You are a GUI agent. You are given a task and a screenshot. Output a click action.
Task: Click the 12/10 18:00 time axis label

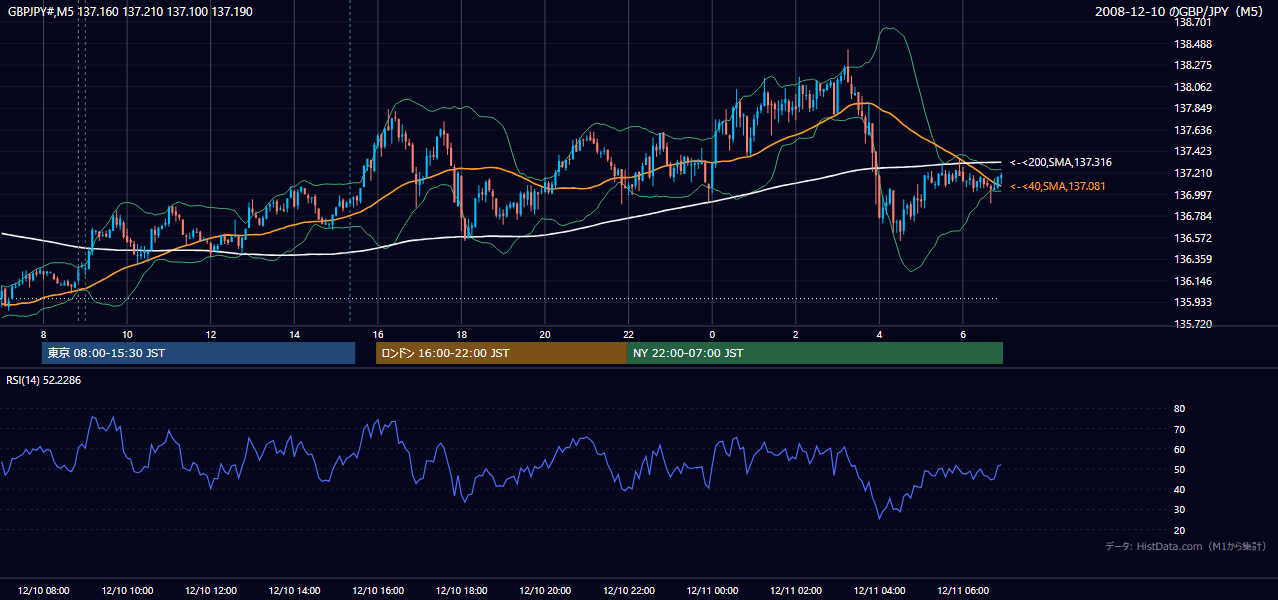(461, 591)
